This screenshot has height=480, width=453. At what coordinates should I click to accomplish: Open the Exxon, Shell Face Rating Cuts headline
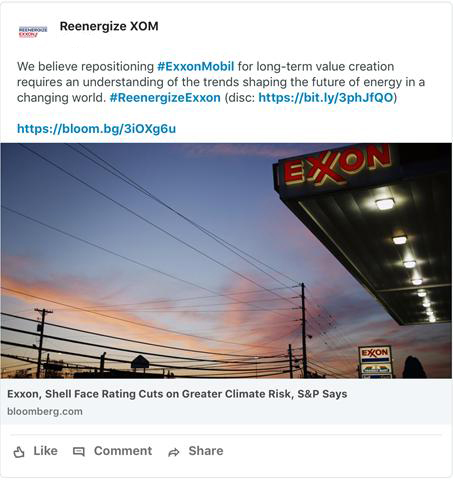click(x=177, y=394)
